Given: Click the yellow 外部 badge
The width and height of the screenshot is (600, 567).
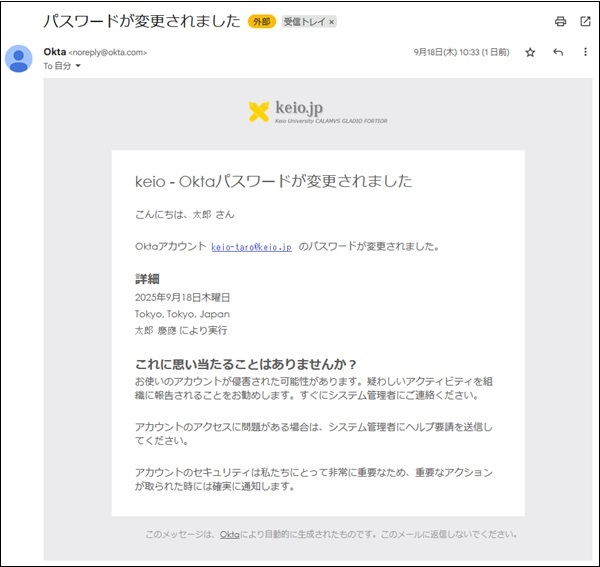Looking at the screenshot, I should click(262, 21).
